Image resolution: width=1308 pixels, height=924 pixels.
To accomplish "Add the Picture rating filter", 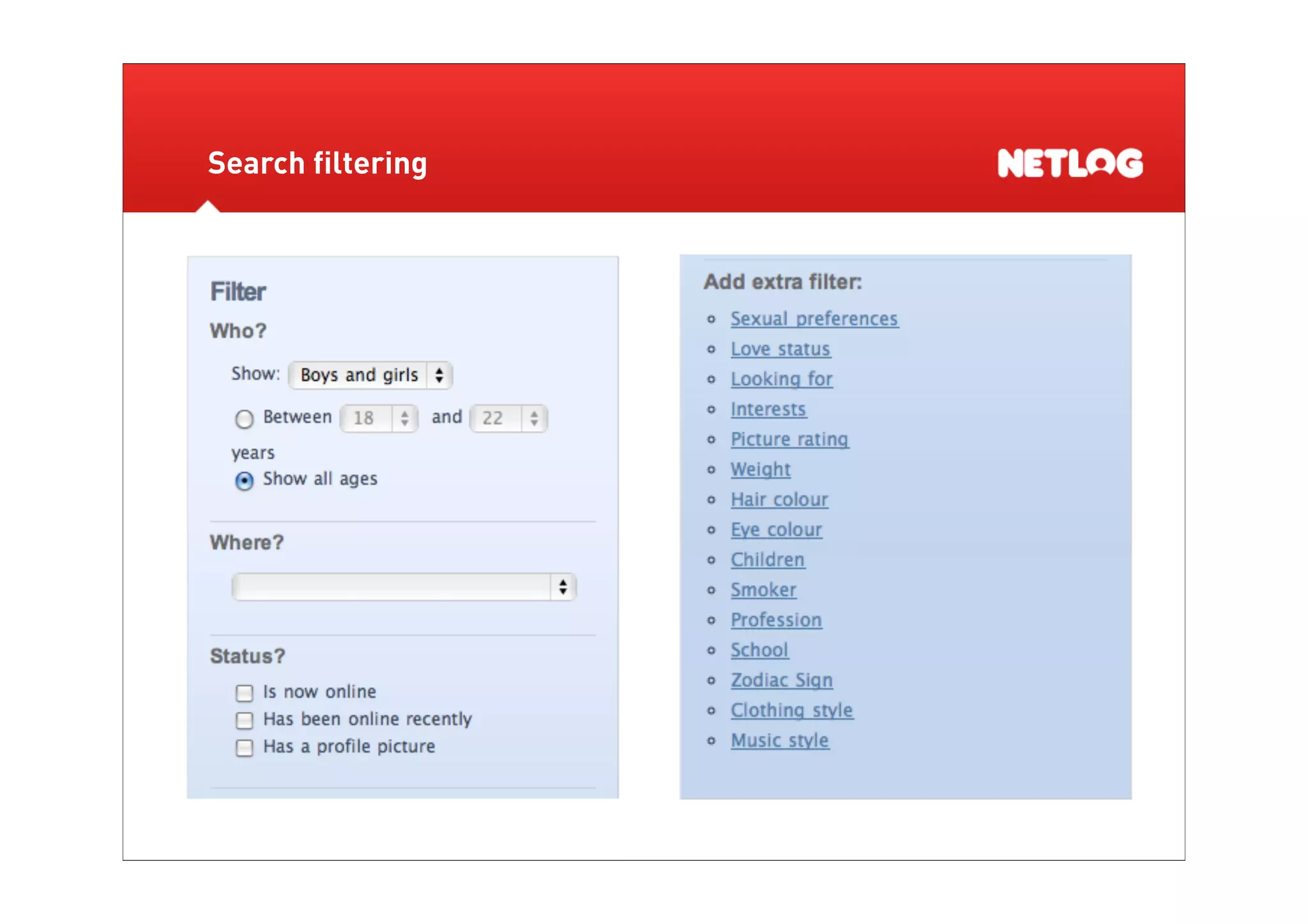I will point(789,439).
